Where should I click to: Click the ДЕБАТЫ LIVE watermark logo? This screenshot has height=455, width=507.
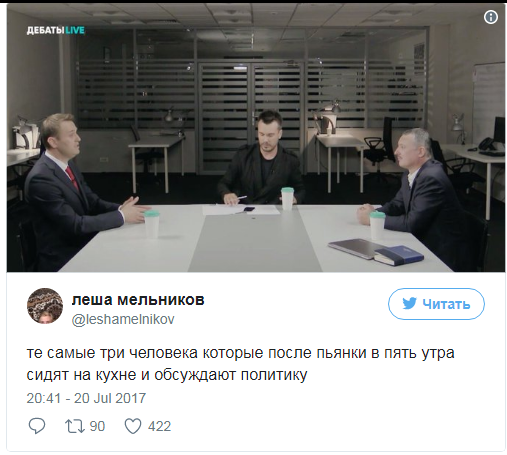click(x=56, y=30)
